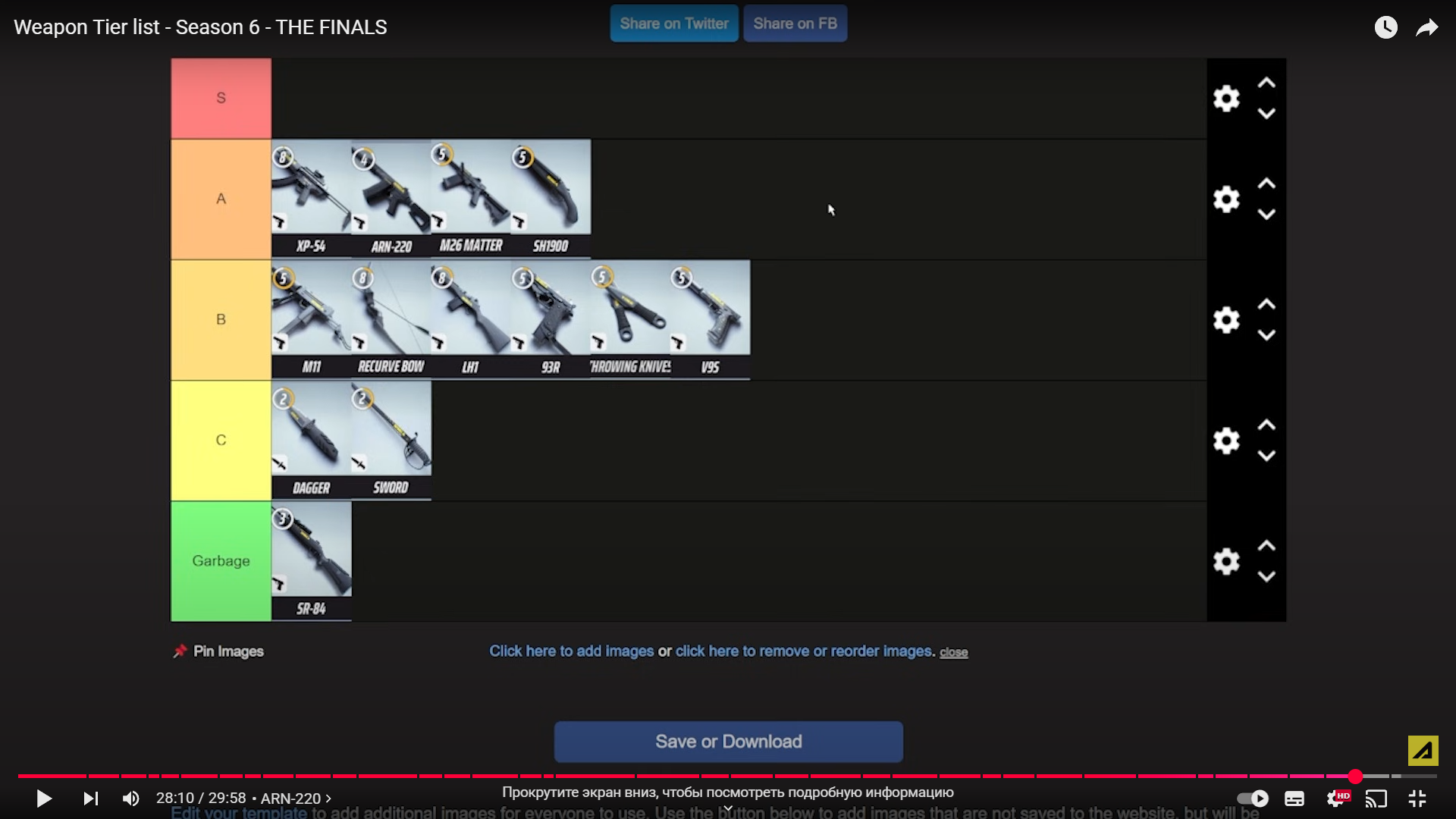Select the LH1 weapon image
This screenshot has height=819, width=1456.
[x=471, y=319]
